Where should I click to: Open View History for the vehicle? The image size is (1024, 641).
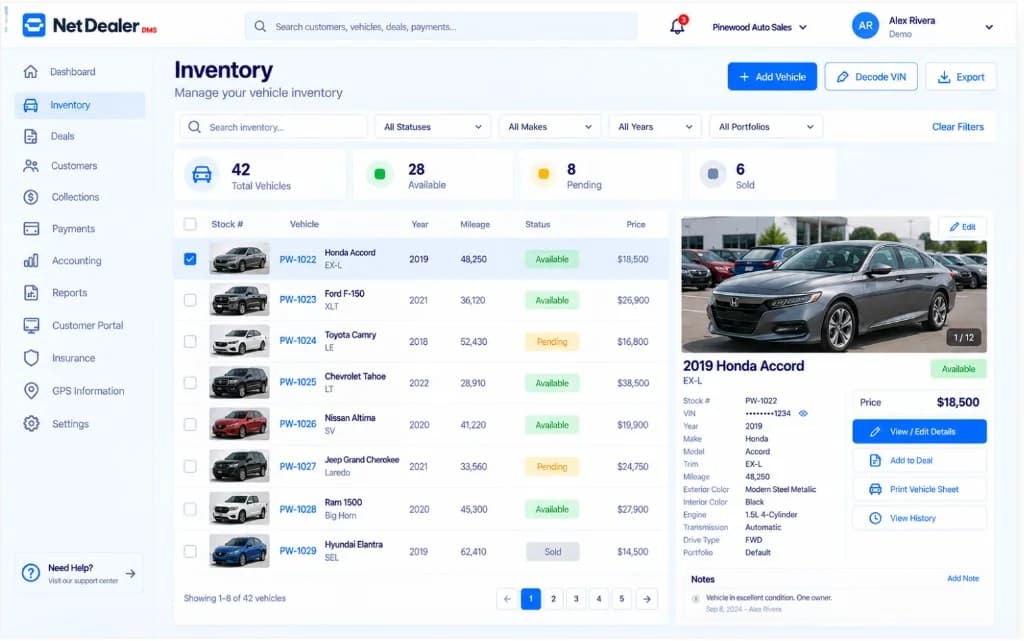tap(919, 518)
